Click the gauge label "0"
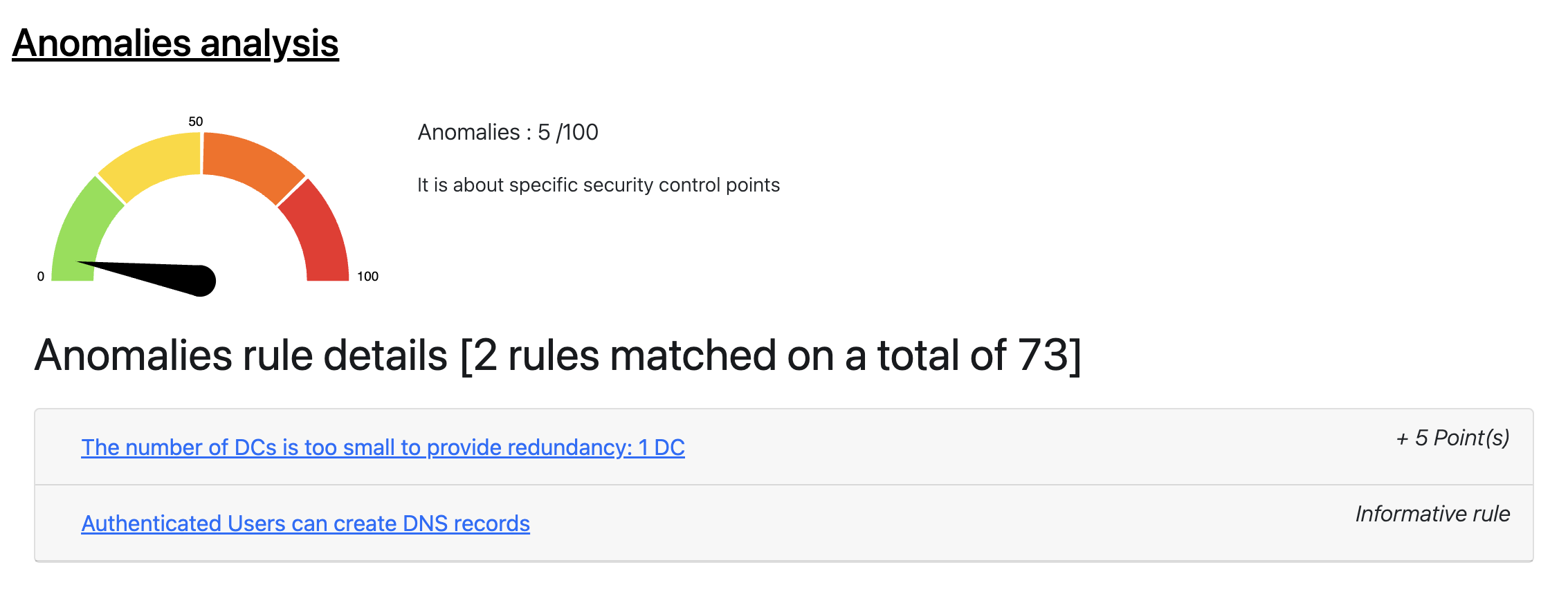Image resolution: width=1568 pixels, height=603 pixels. click(x=41, y=277)
